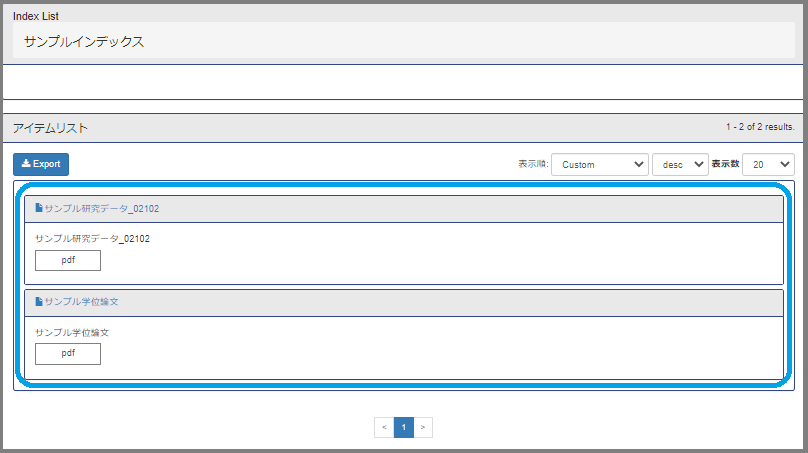Image resolution: width=808 pixels, height=453 pixels.
Task: Click the file icon beside サンプル研究データ_02102 title
Action: [39, 209]
